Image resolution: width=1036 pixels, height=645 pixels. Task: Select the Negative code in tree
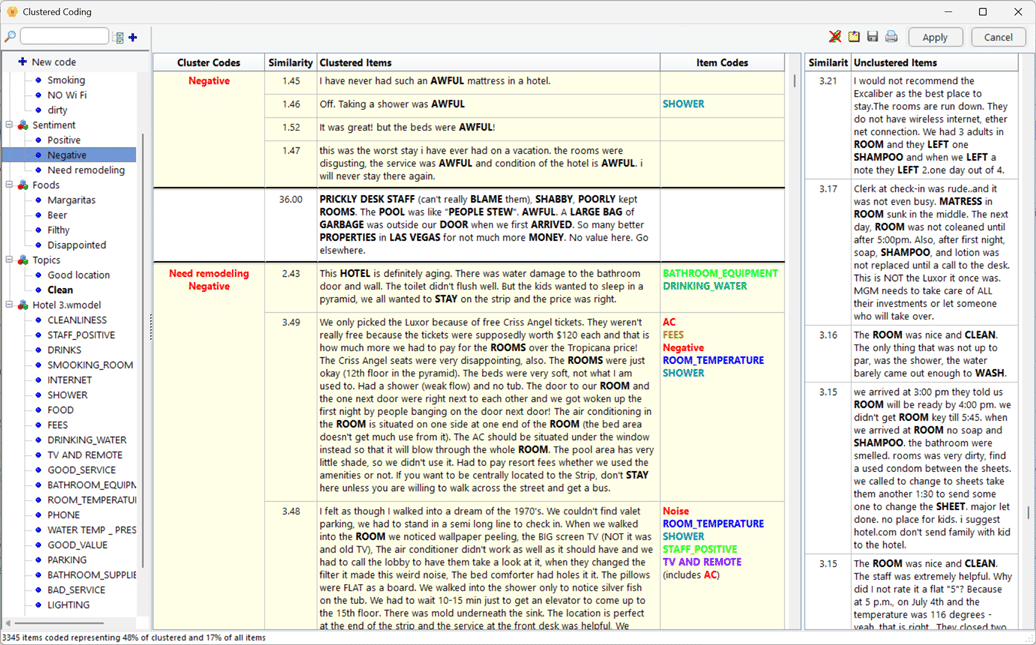(67, 155)
